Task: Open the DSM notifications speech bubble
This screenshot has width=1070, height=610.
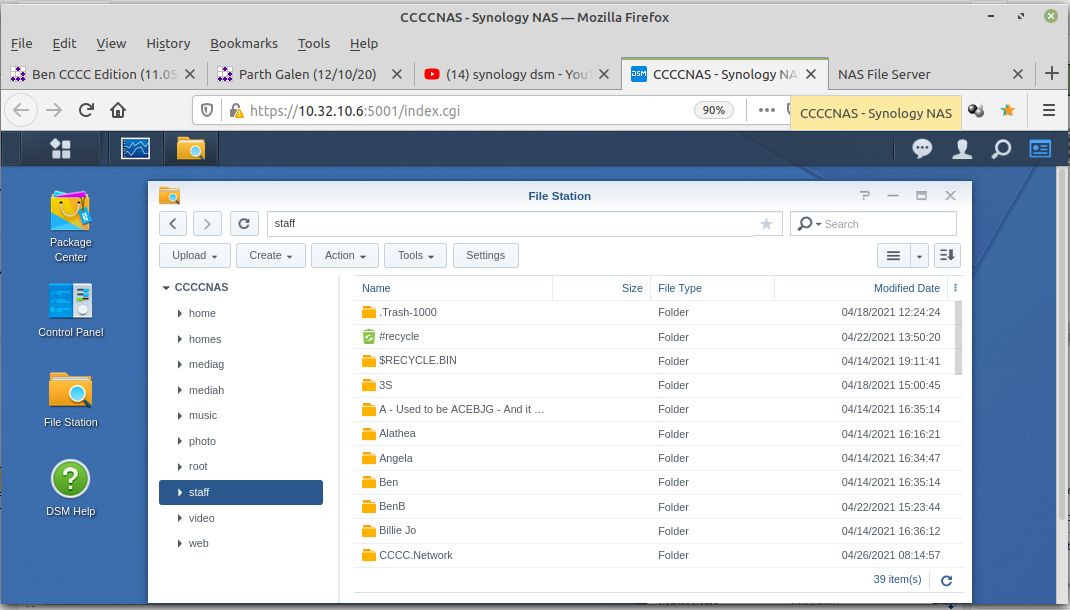Action: 922,149
